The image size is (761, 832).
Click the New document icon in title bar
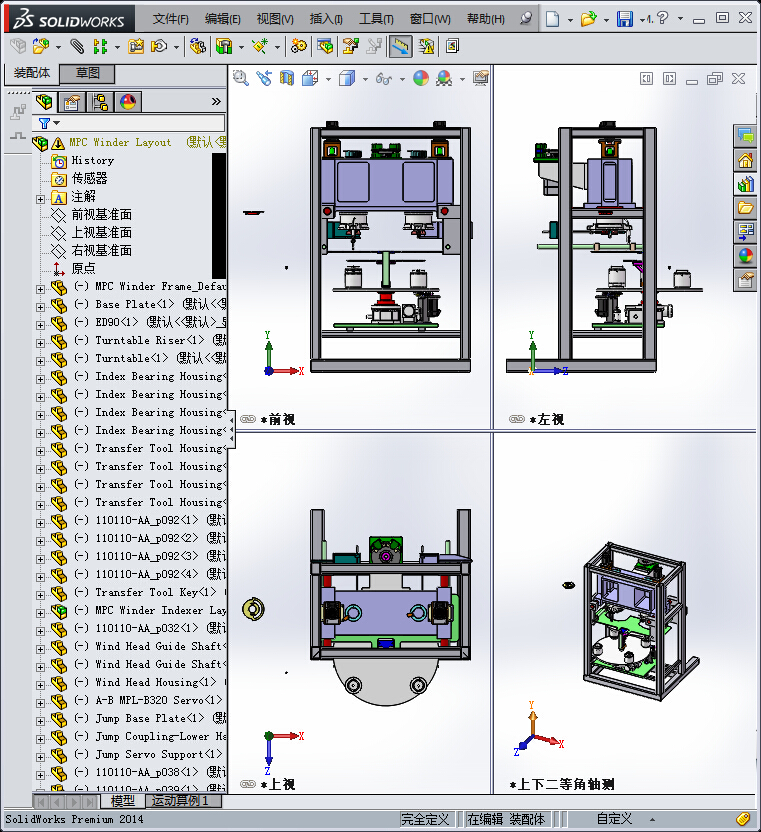pyautogui.click(x=552, y=19)
